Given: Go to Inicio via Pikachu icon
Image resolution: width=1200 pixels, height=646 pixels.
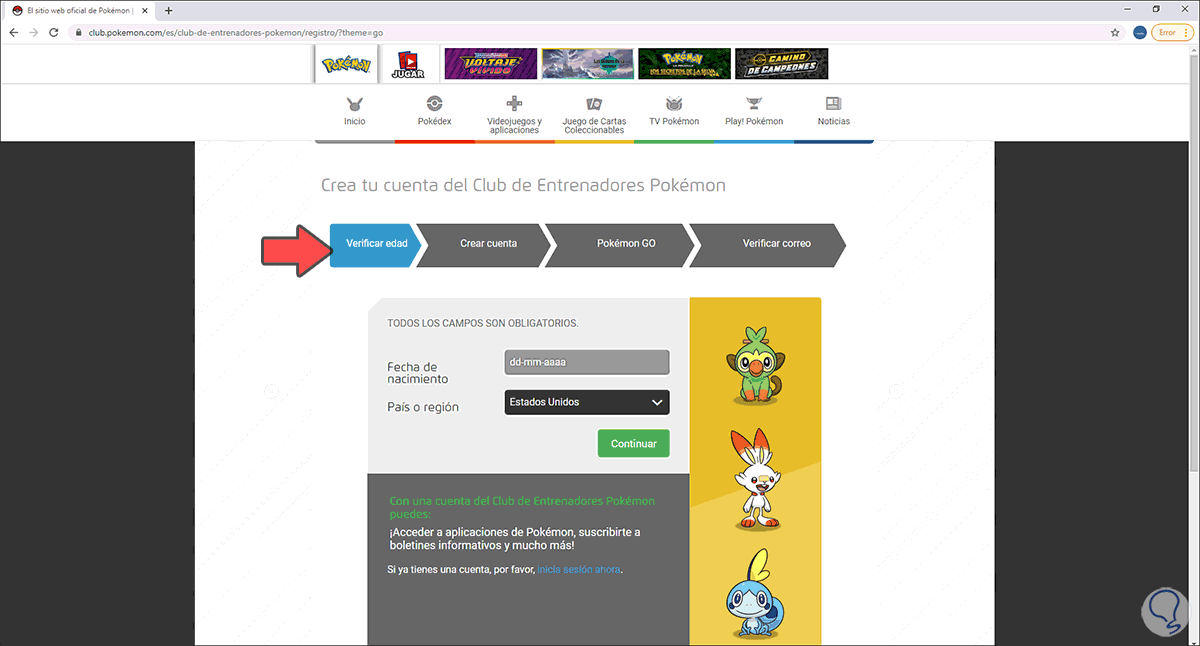Looking at the screenshot, I should 354,104.
